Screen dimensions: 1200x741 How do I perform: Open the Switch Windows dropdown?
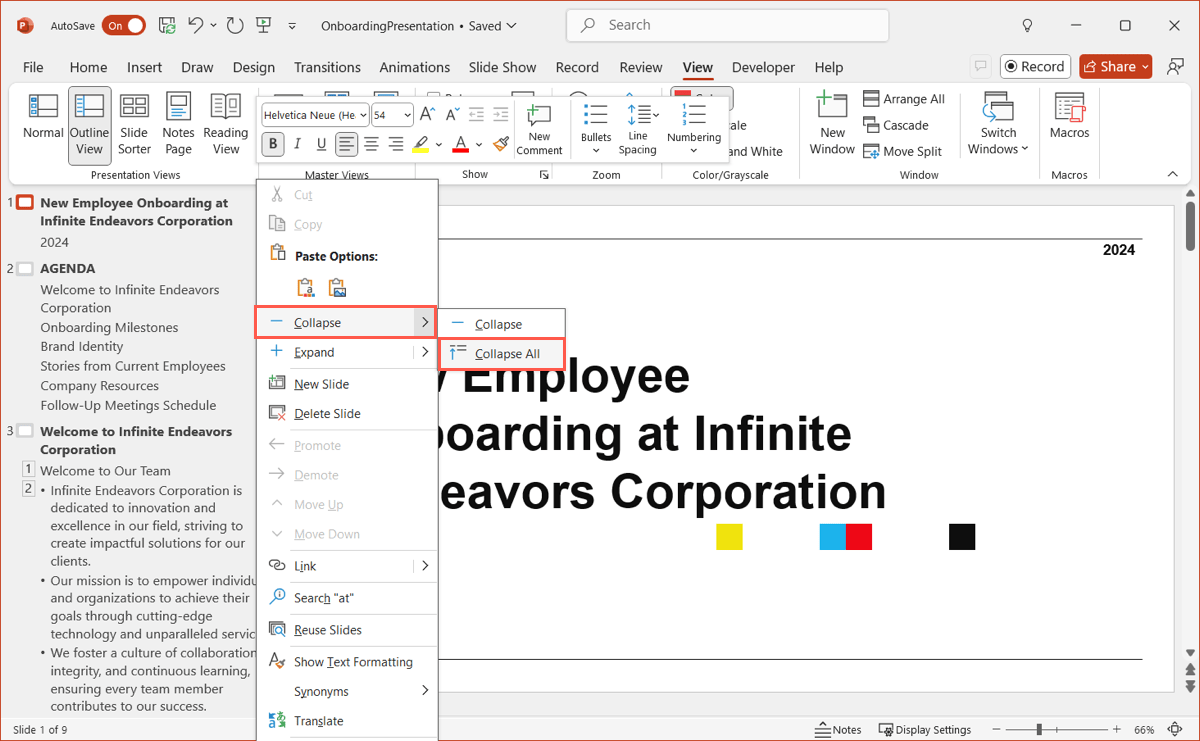[998, 124]
